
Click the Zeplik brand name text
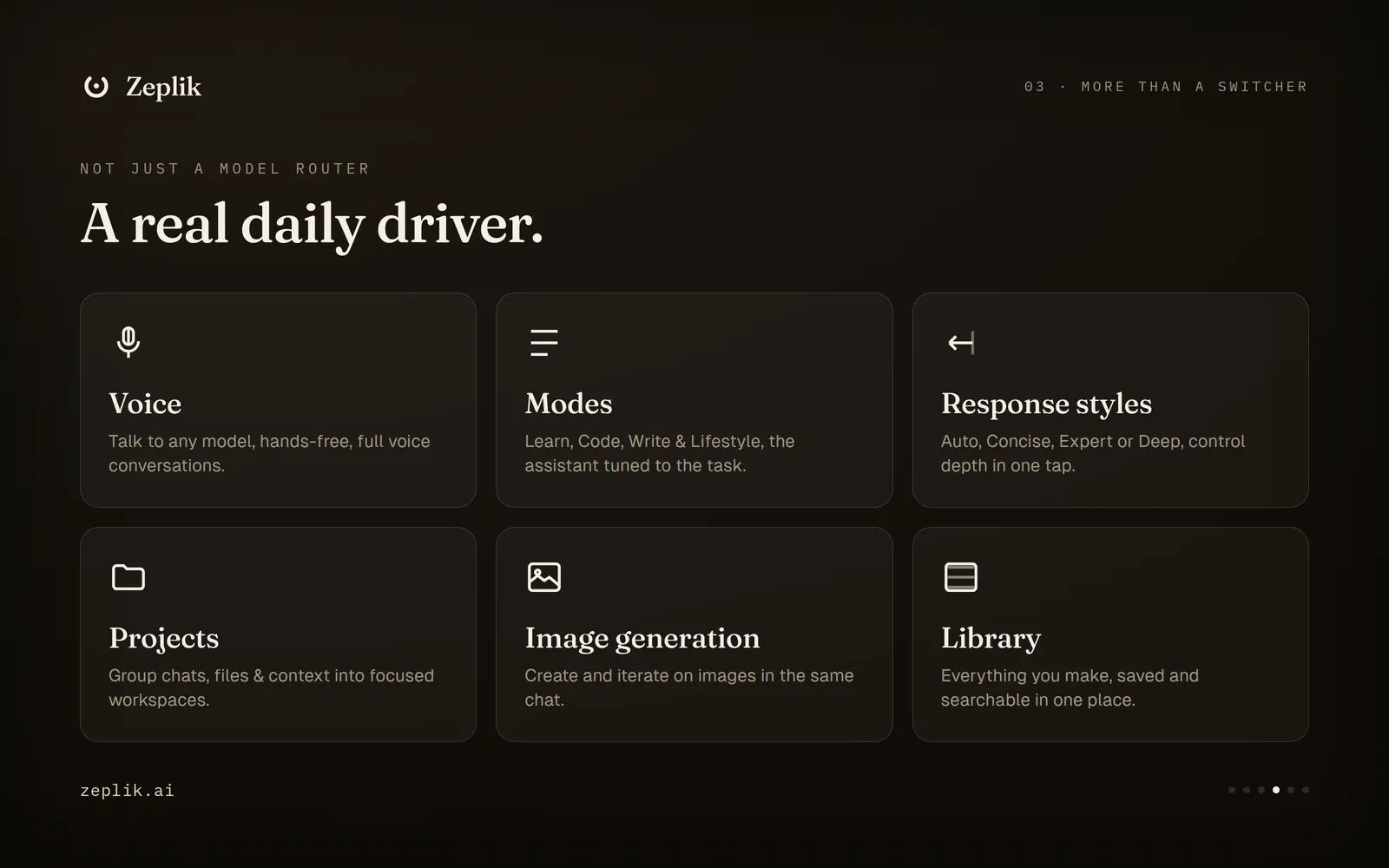(x=163, y=87)
